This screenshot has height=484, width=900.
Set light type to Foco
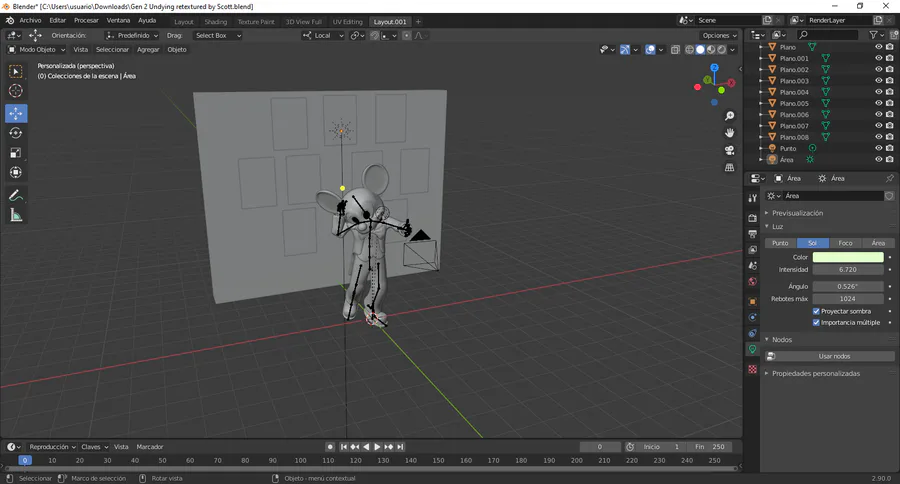coord(845,243)
